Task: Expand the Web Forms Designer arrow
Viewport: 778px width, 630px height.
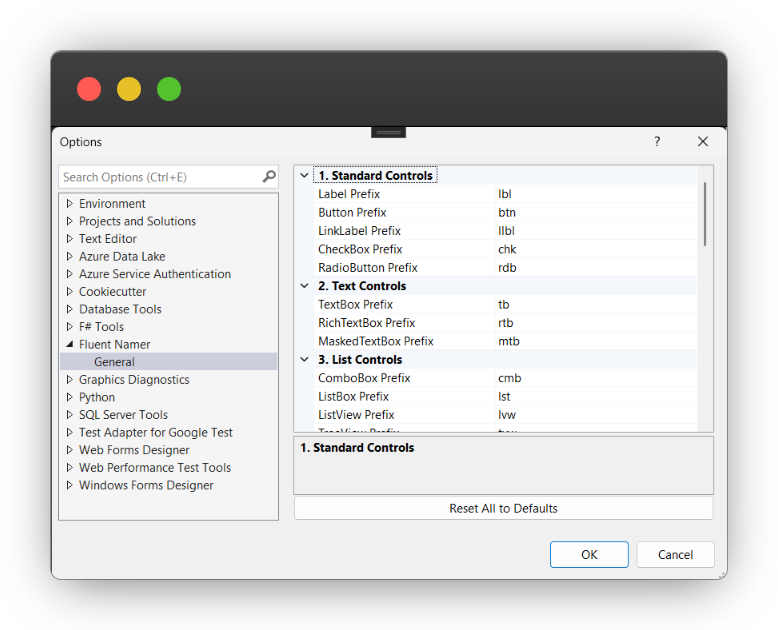Action: tap(69, 450)
